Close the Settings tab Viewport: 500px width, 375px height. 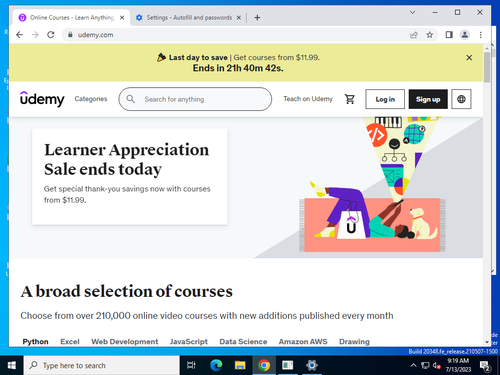(239, 18)
